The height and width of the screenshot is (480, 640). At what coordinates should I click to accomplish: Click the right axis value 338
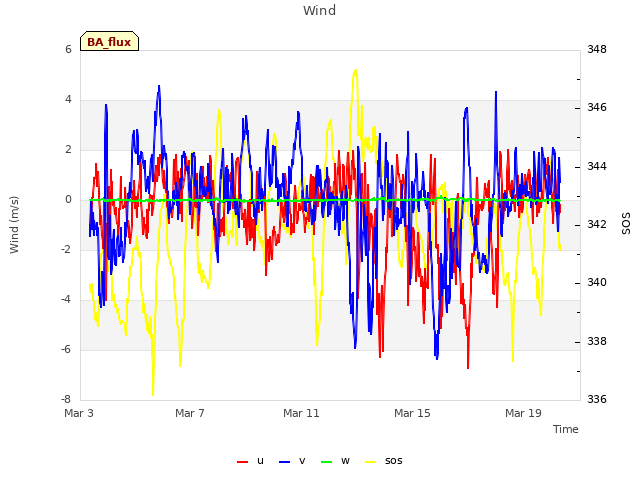tap(597, 341)
